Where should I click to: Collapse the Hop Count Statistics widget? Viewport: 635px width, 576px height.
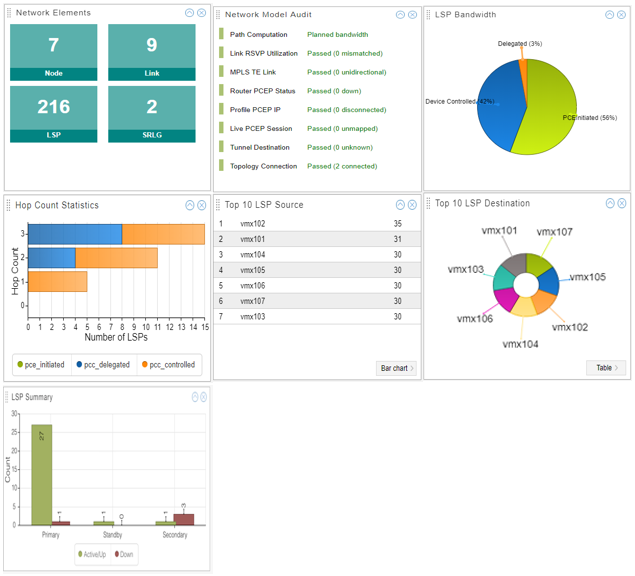point(190,205)
